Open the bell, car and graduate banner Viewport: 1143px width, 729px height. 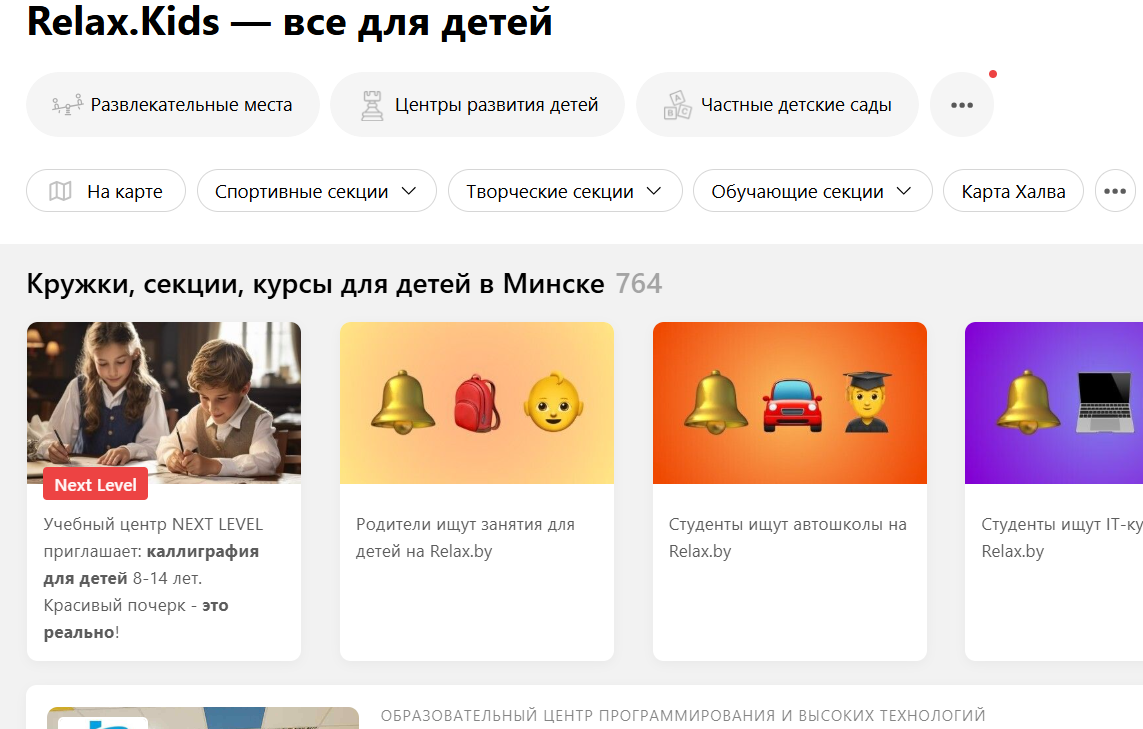(789, 402)
